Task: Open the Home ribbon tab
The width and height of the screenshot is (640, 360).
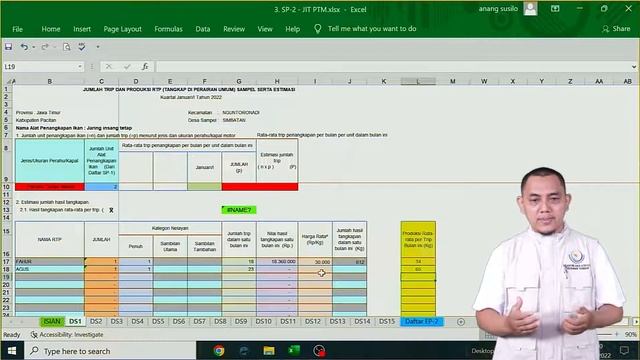Action: pos(51,29)
